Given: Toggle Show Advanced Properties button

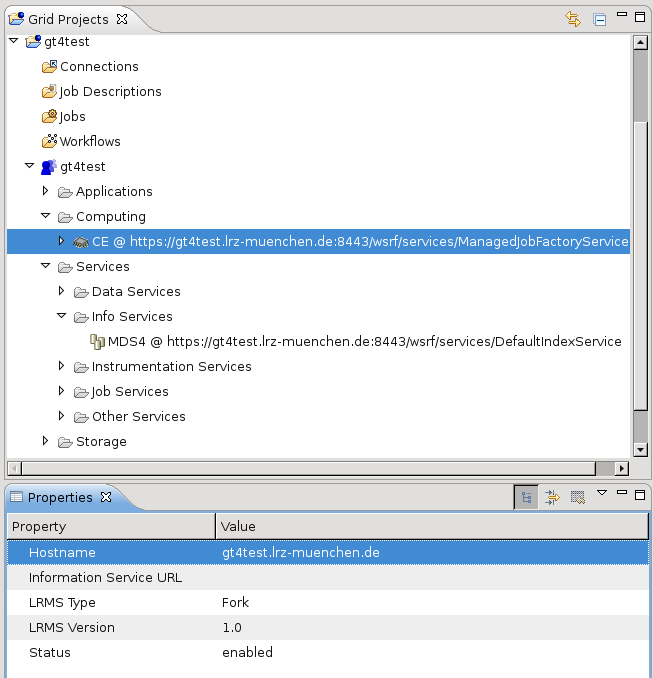Looking at the screenshot, I should [x=552, y=497].
